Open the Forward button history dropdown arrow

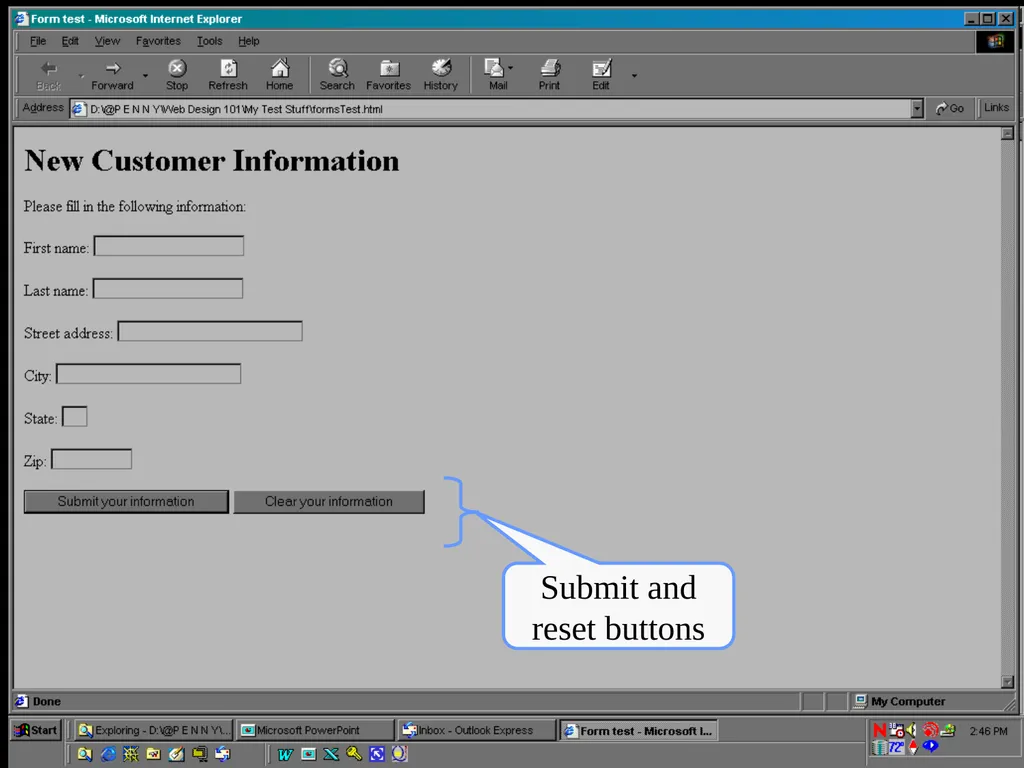[145, 76]
